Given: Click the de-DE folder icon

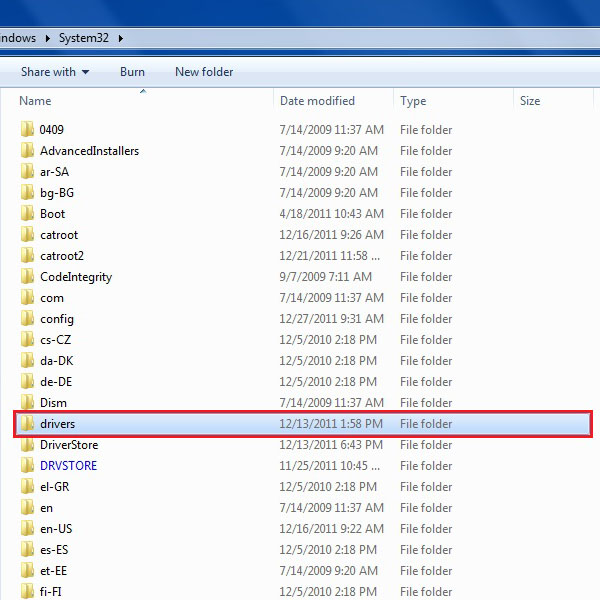Looking at the screenshot, I should (27, 382).
